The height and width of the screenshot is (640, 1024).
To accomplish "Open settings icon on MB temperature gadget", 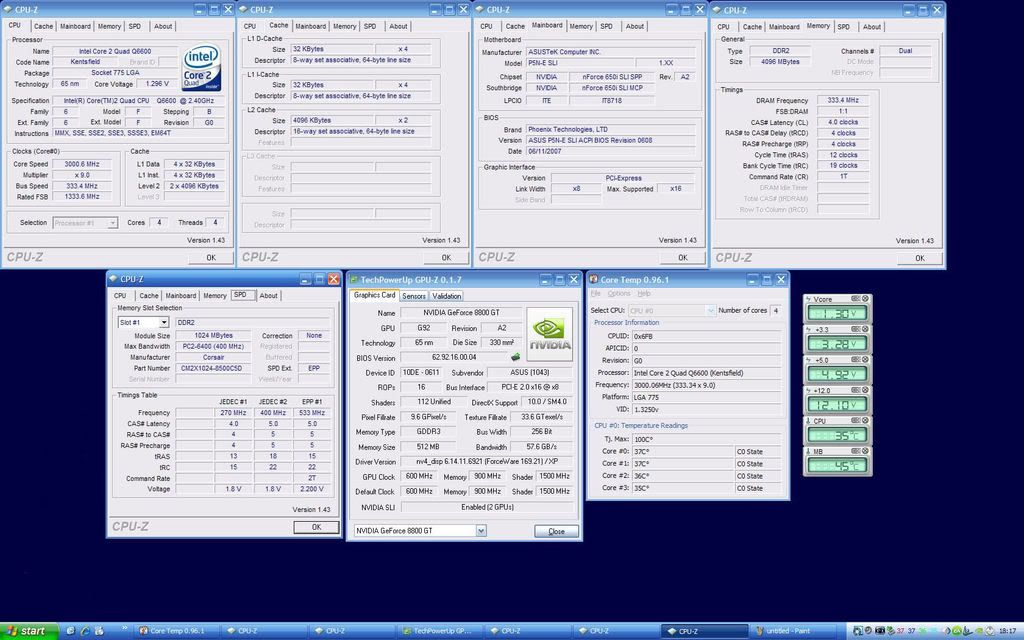I will (x=856, y=451).
